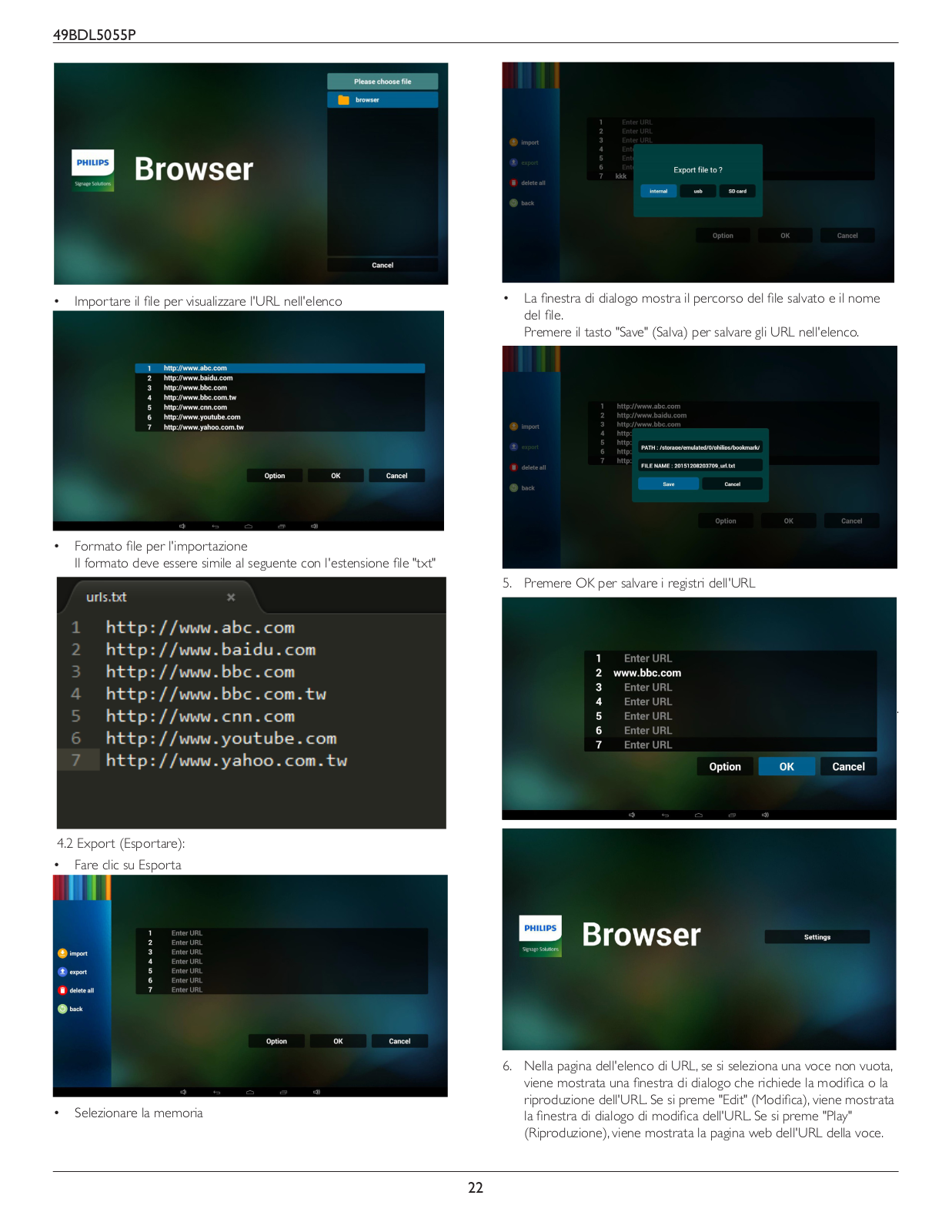Click the OK button in the bright import/export screen

338,1041
